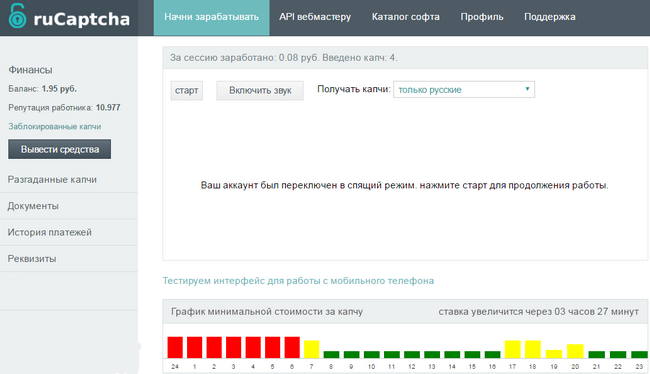Click 'ставка увеличится через 03 часов 27 минут' text
The width and height of the screenshot is (650, 374).
(x=538, y=312)
